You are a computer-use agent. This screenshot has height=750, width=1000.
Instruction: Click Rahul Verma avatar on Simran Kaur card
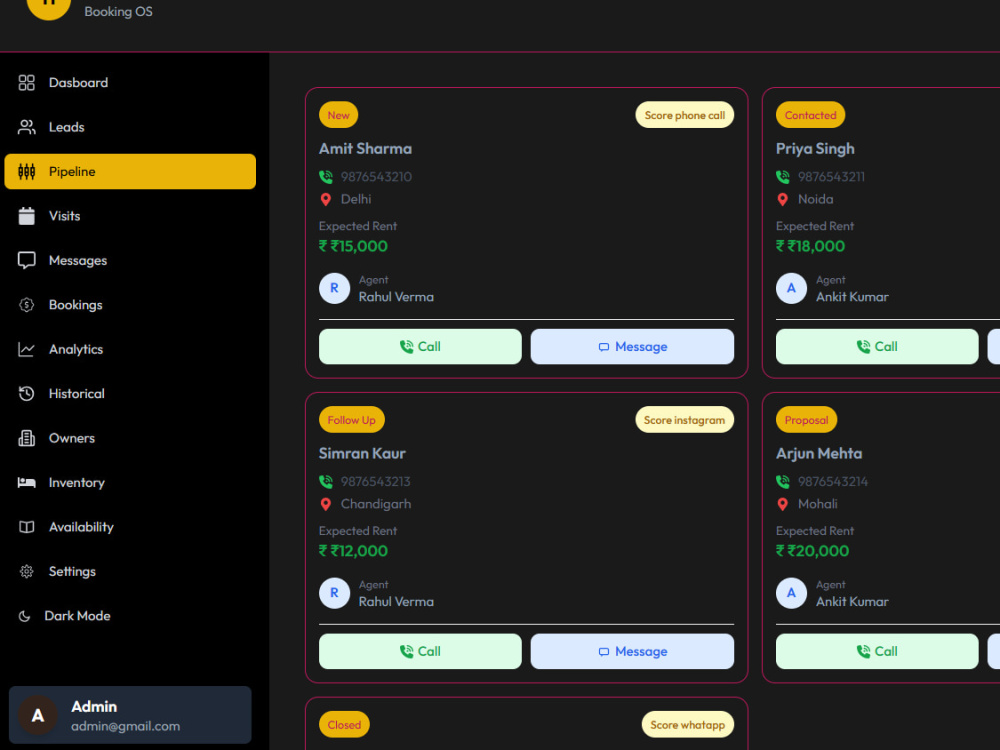[x=334, y=593]
